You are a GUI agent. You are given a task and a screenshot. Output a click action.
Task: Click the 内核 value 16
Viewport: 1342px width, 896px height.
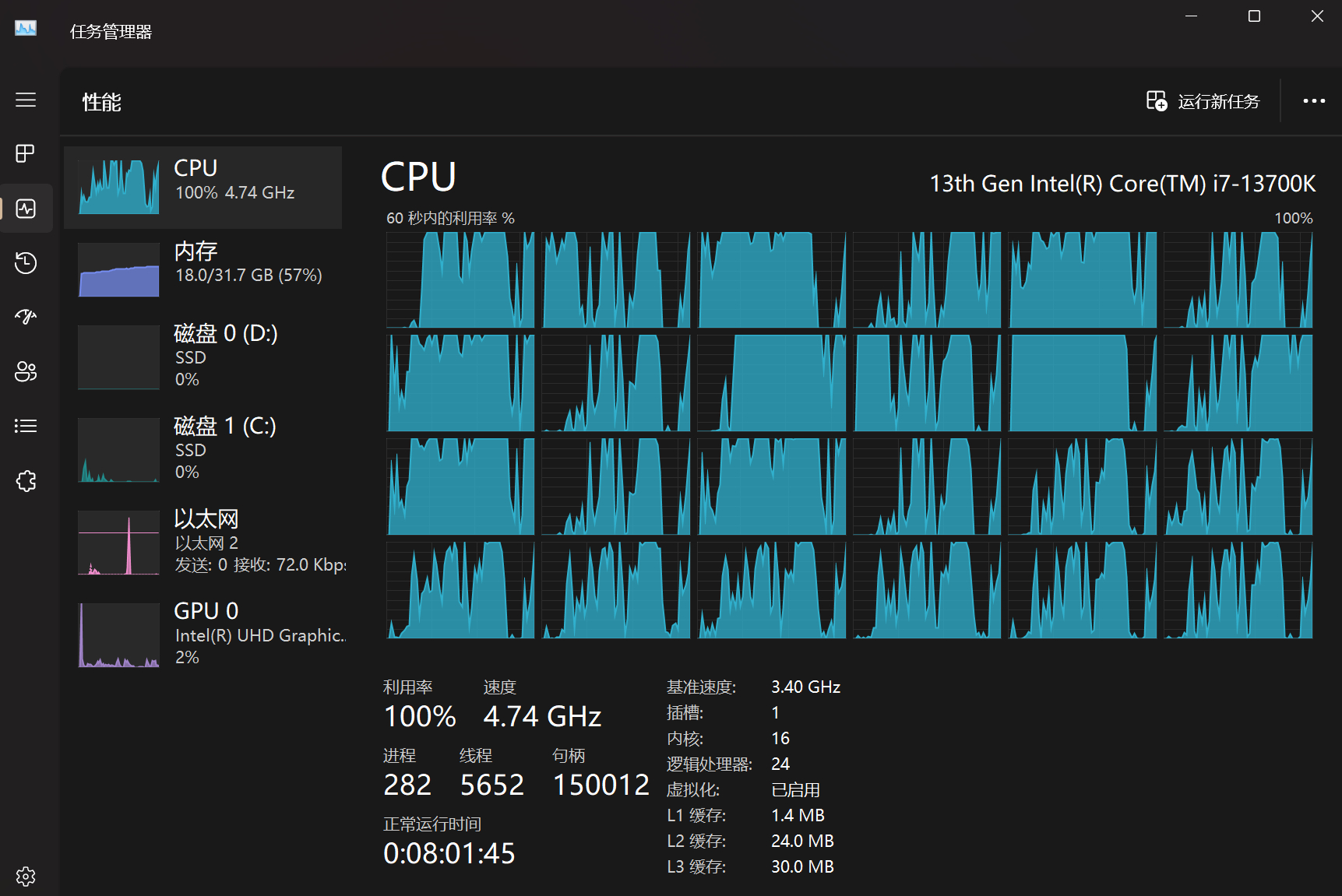click(780, 738)
